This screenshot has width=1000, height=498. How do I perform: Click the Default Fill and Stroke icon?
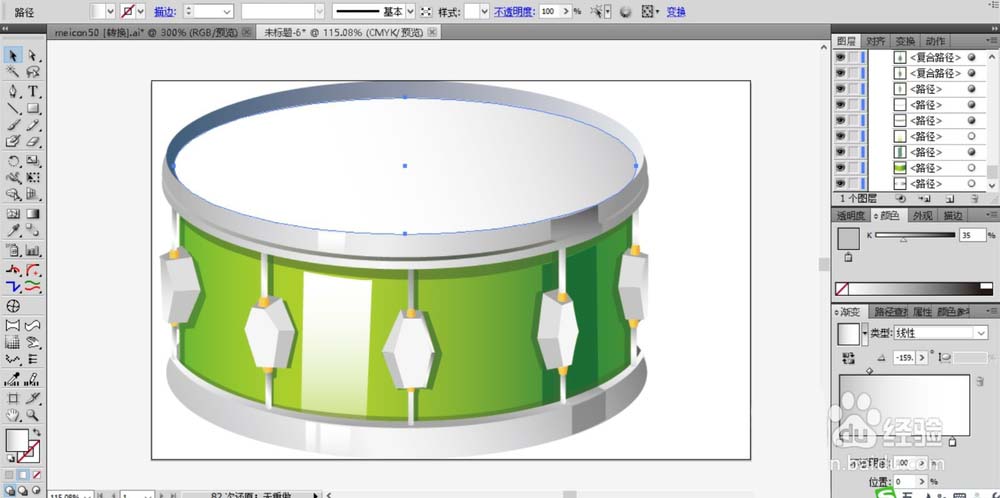[11, 458]
